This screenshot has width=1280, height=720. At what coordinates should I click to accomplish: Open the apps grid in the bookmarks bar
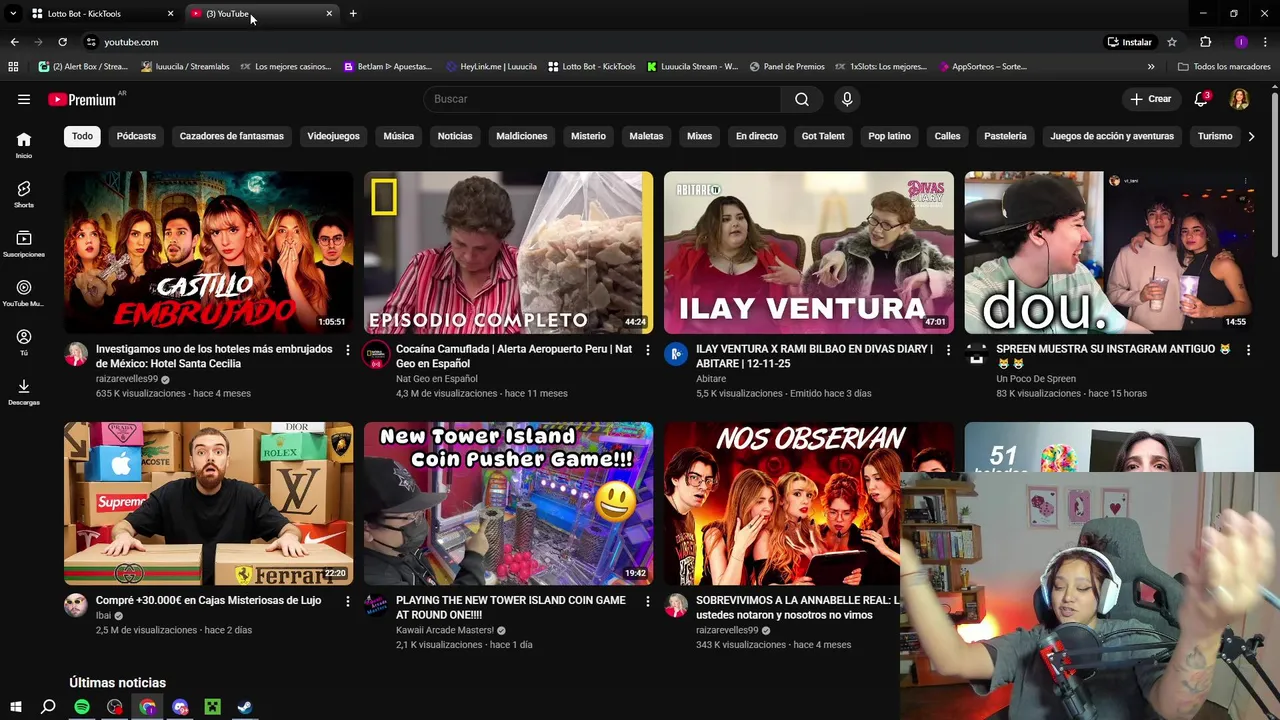13,67
